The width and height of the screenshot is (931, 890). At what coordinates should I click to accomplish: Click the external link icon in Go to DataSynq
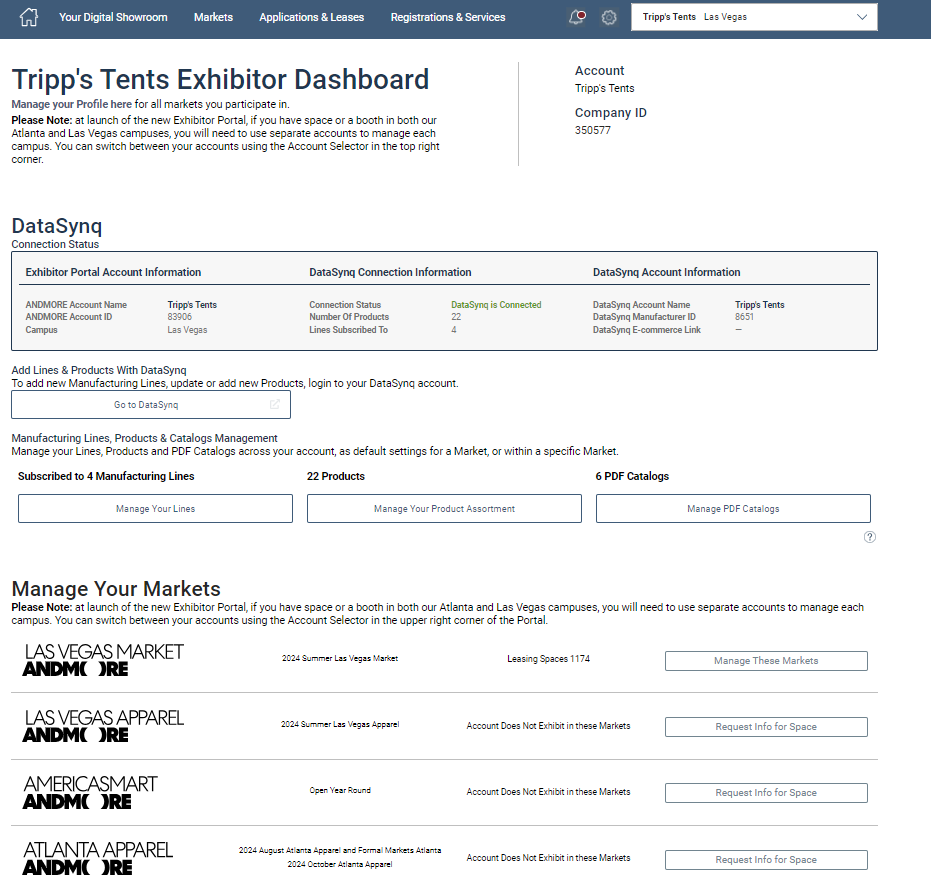click(x=274, y=404)
